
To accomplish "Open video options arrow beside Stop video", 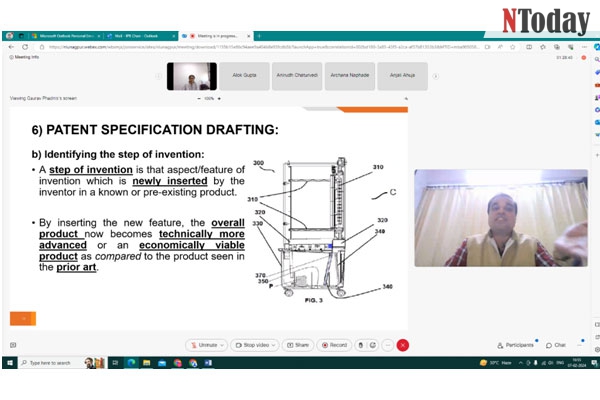I will click(x=274, y=345).
